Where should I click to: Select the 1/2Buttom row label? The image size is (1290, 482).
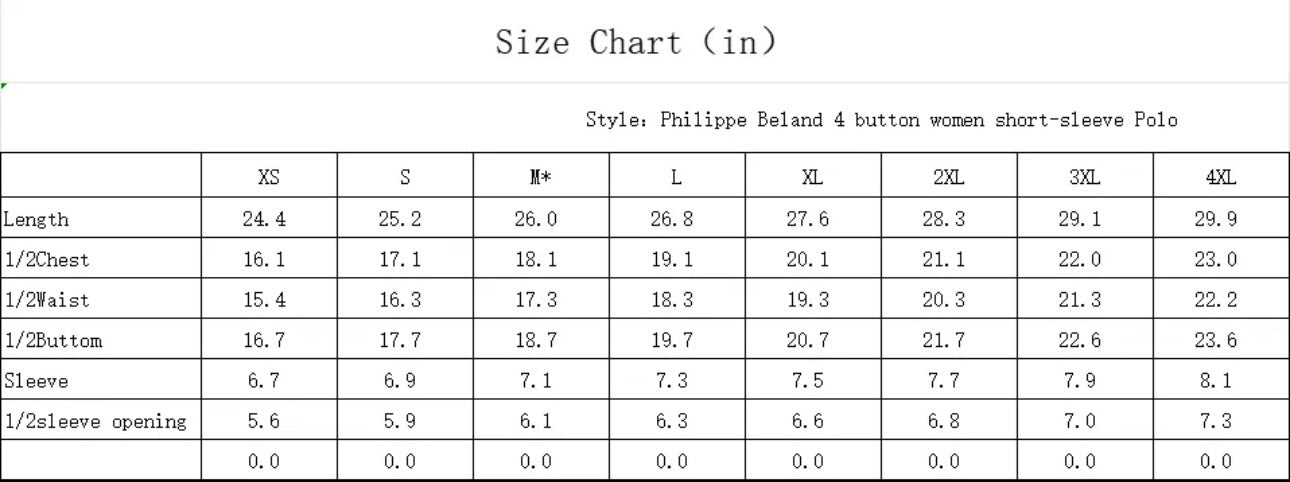[x=52, y=341]
